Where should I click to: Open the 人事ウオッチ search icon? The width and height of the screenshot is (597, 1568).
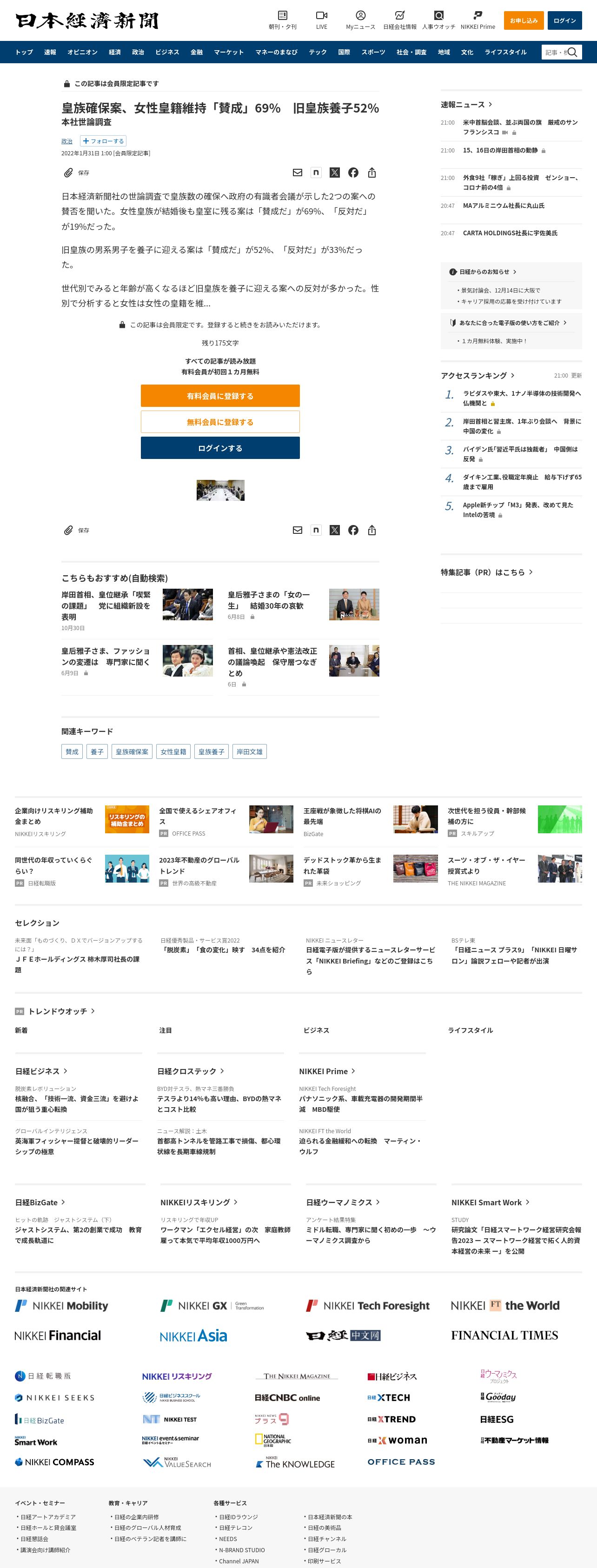[439, 16]
